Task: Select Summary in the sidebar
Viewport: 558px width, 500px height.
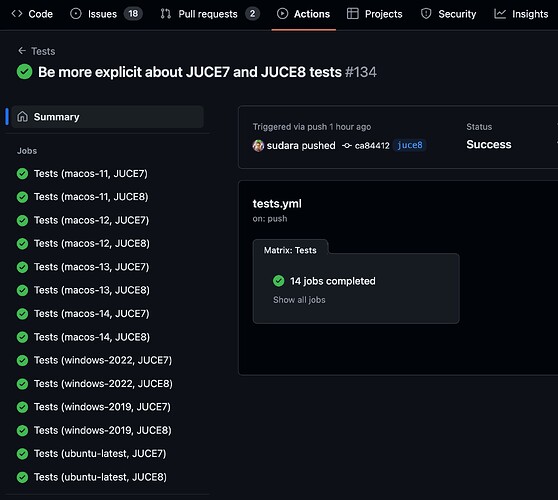Action: tap(107, 117)
